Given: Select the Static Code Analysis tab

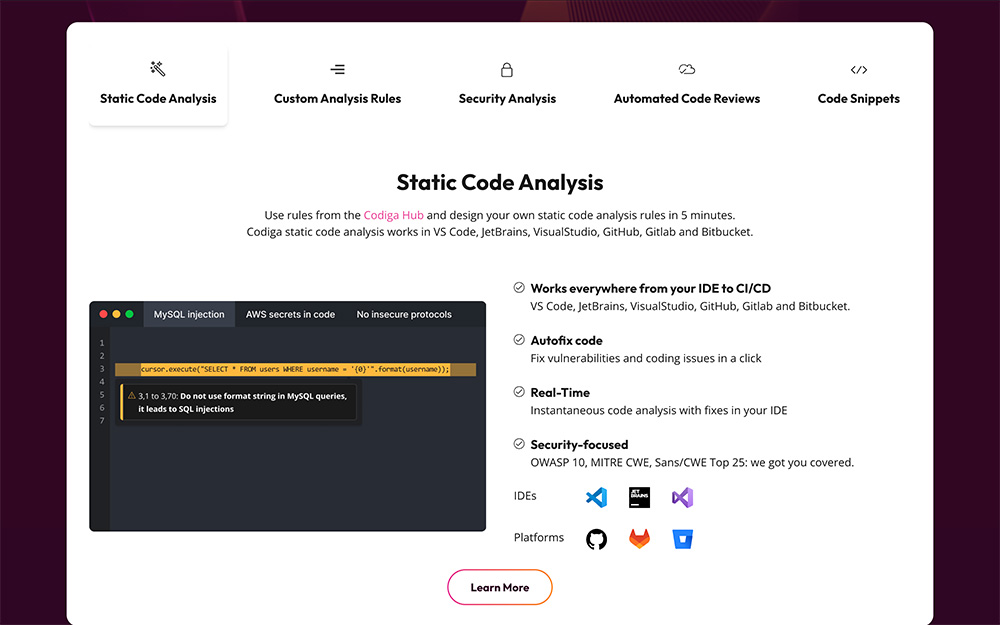Looking at the screenshot, I should (158, 86).
